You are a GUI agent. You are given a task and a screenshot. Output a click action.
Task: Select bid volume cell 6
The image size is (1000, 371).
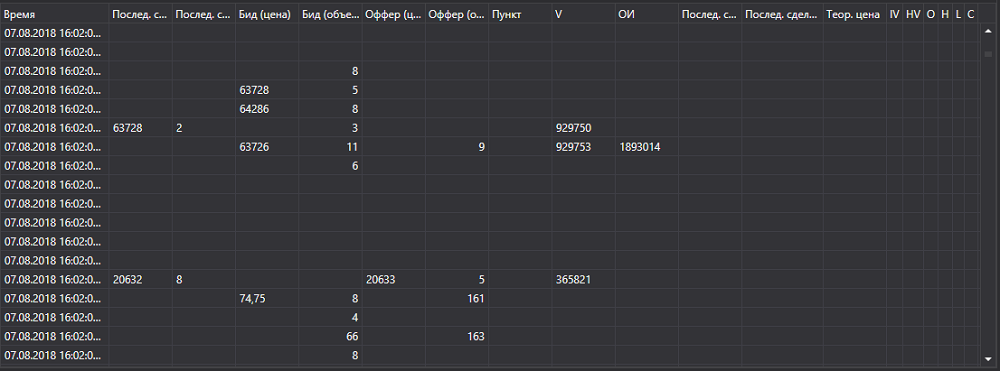(330, 166)
